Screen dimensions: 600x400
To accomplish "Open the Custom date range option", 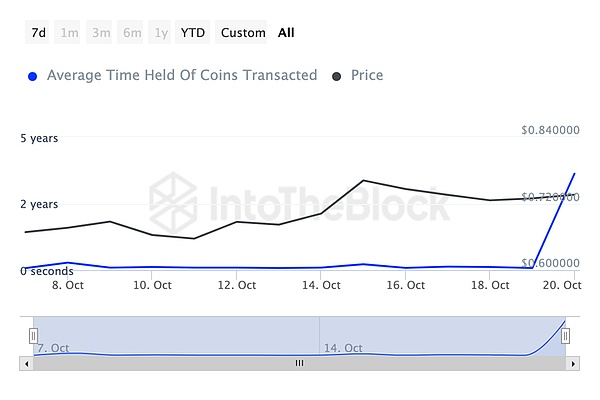I will [x=241, y=33].
